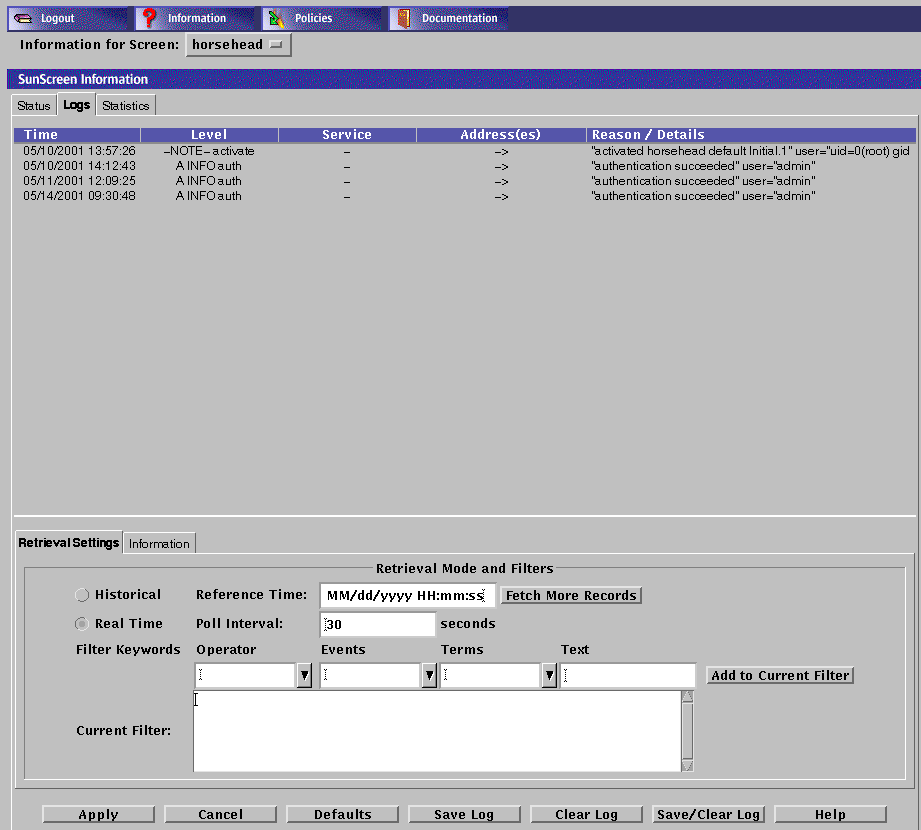The width and height of the screenshot is (921, 830).
Task: Click the Time column header
Action: tap(77, 135)
